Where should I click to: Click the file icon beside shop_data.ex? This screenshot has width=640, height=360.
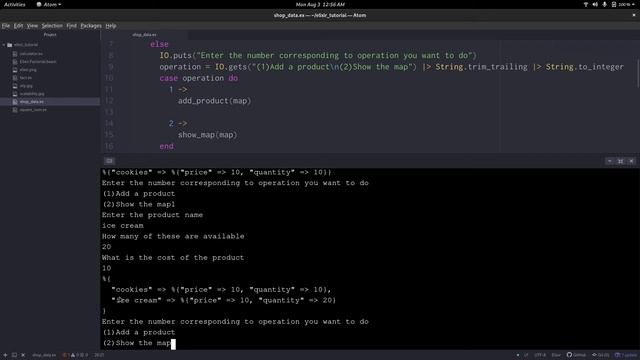coord(15,102)
